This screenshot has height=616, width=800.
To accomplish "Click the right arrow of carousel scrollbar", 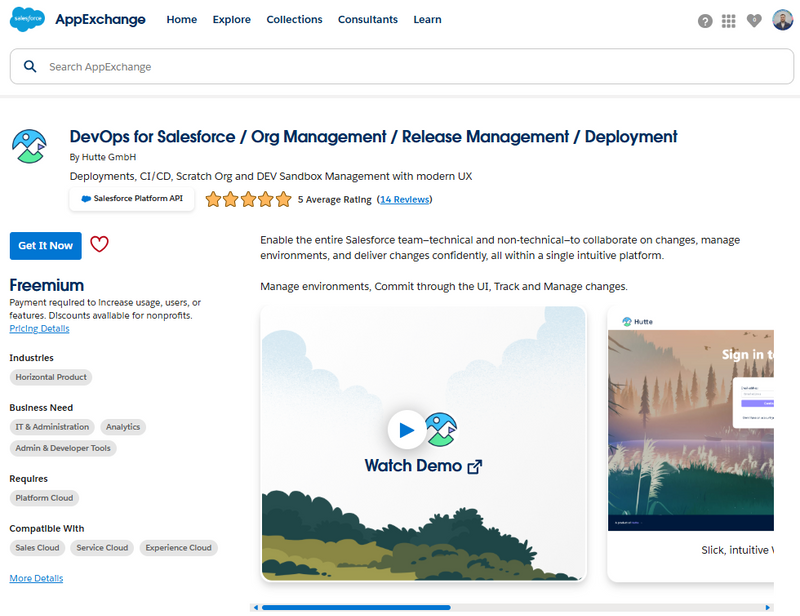I will tap(767, 607).
